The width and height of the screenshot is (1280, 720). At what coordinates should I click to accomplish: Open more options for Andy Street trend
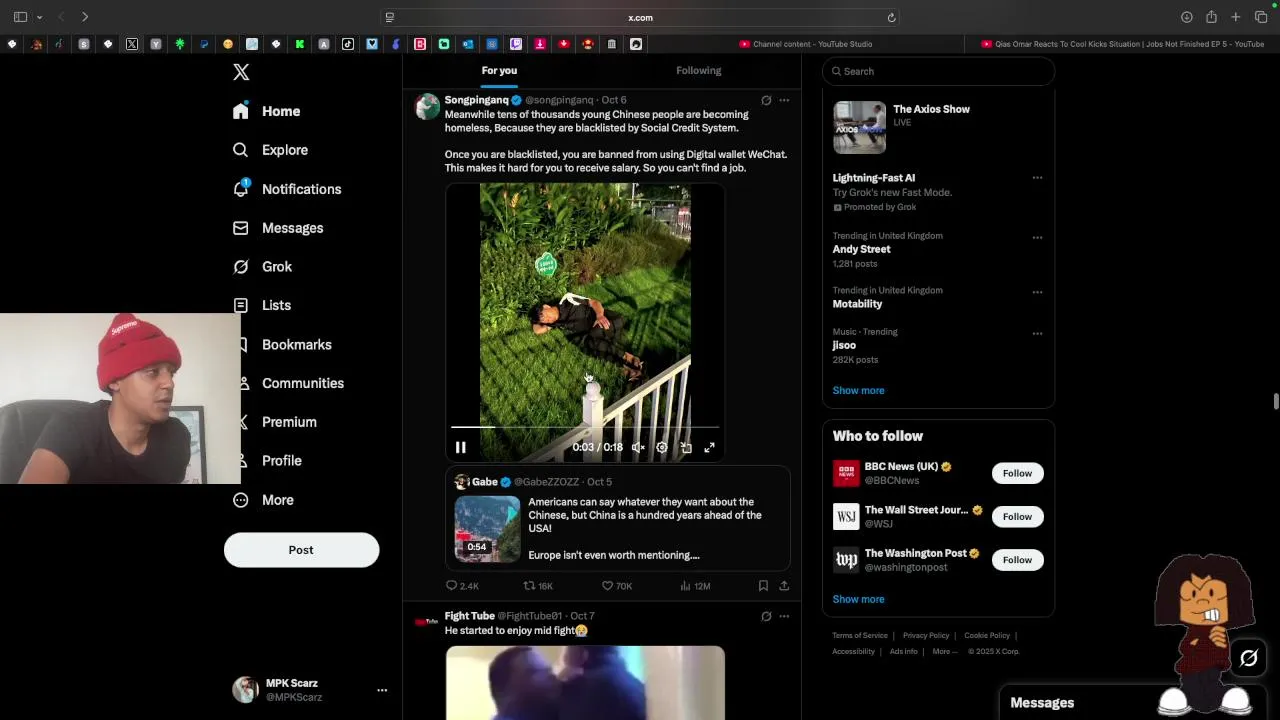pos(1037,238)
